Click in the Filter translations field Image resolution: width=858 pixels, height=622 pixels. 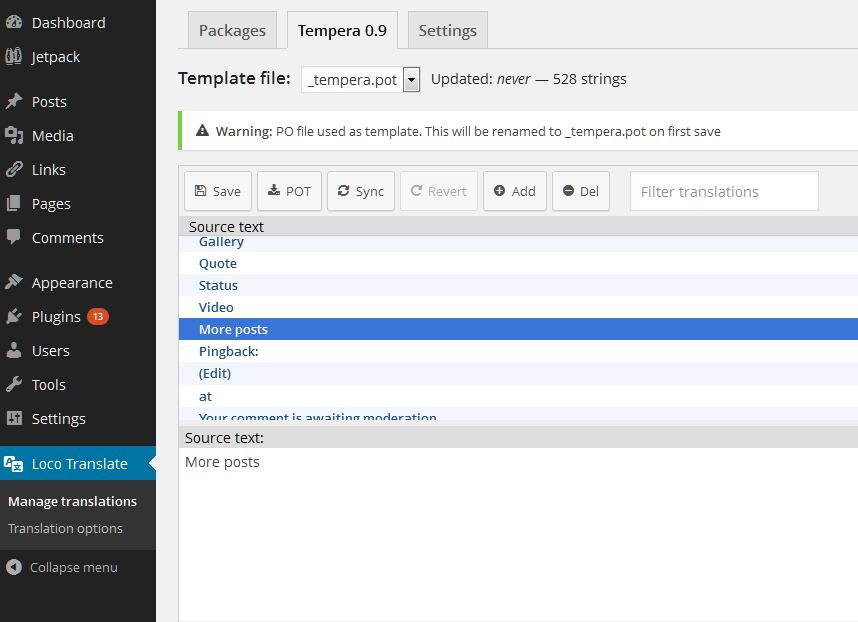point(724,191)
